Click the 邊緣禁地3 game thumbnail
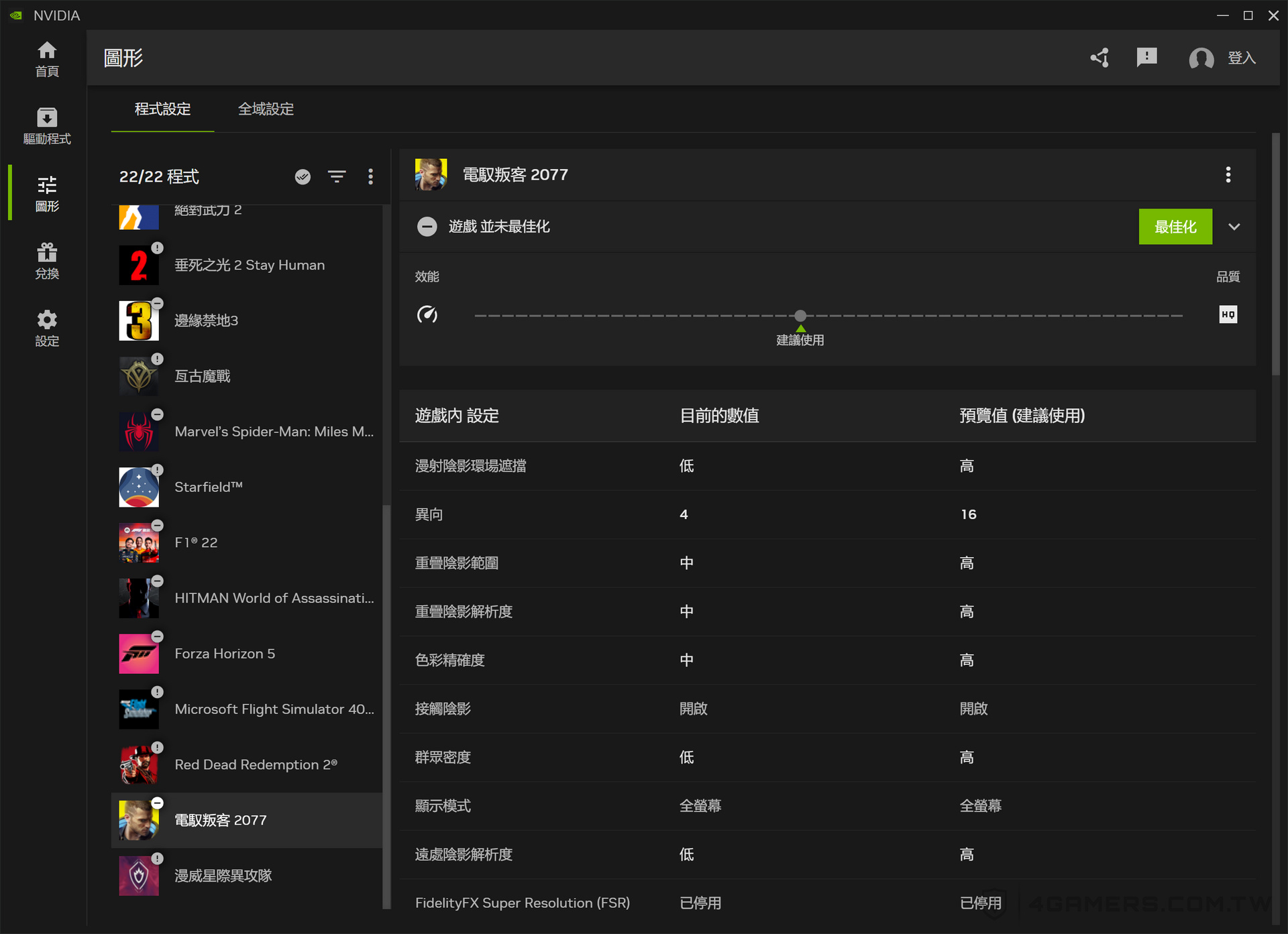 click(x=139, y=321)
